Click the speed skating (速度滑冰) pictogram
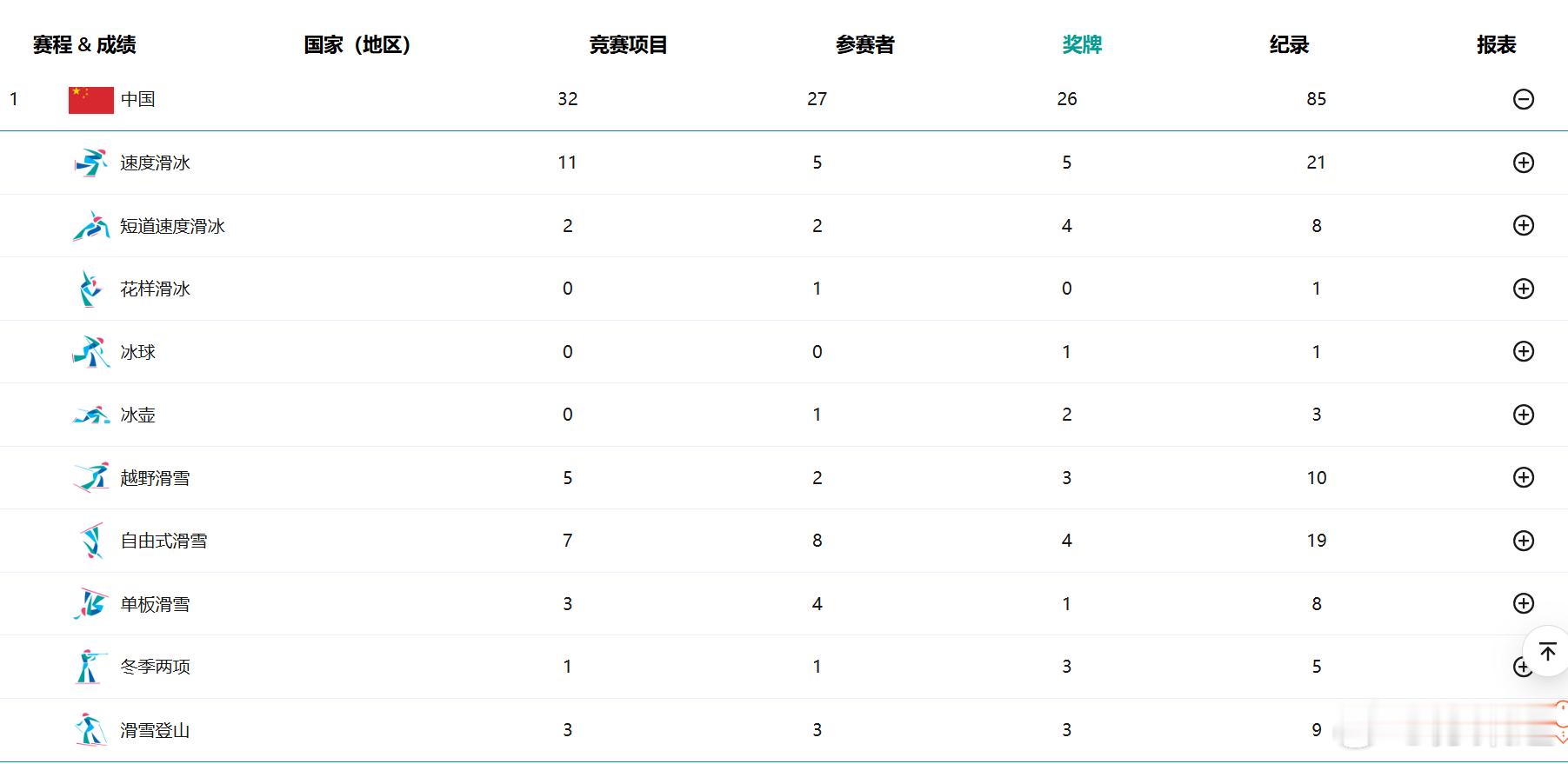Viewport: 1568px width, 764px height. (90, 163)
